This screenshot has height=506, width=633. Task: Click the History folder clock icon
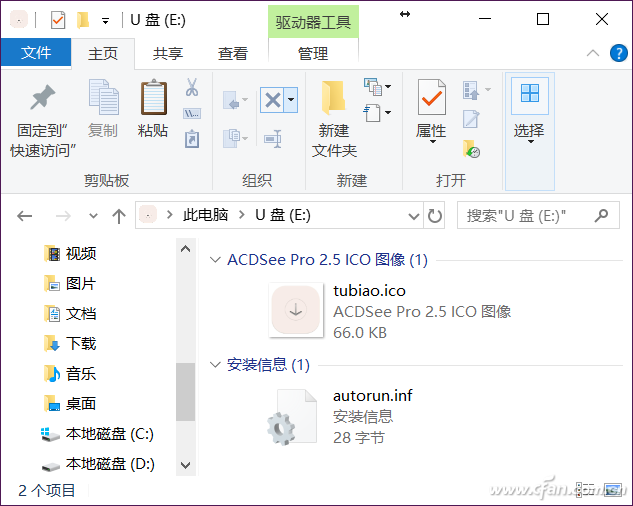[x=471, y=149]
